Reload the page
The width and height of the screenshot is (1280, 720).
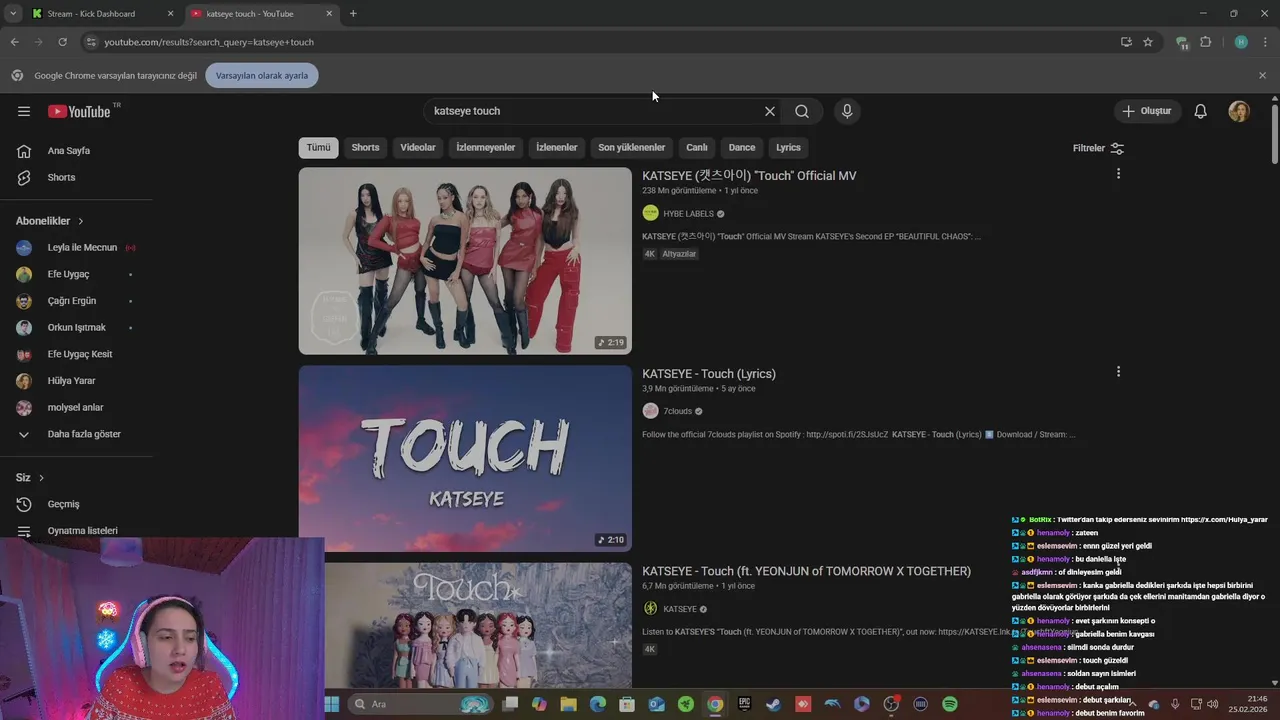click(62, 42)
